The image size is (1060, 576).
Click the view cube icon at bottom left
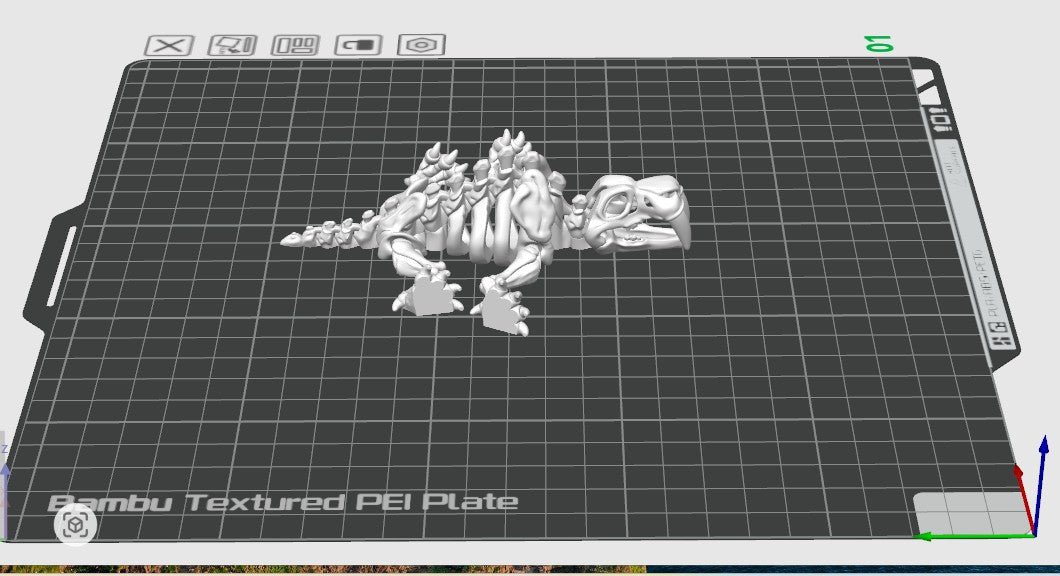76,524
